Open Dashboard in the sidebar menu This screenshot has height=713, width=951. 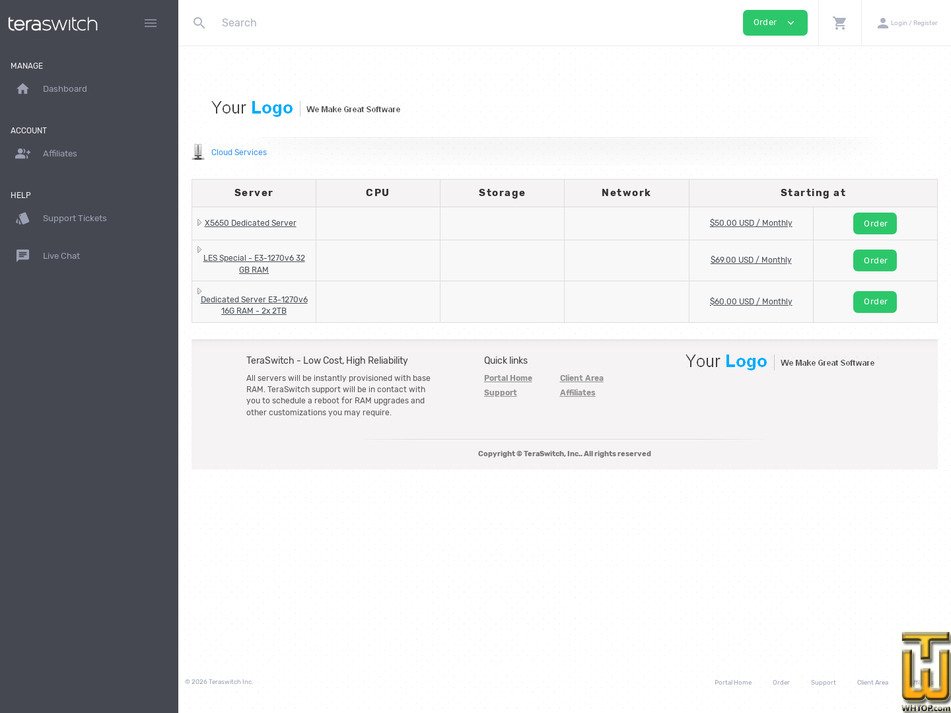65,89
